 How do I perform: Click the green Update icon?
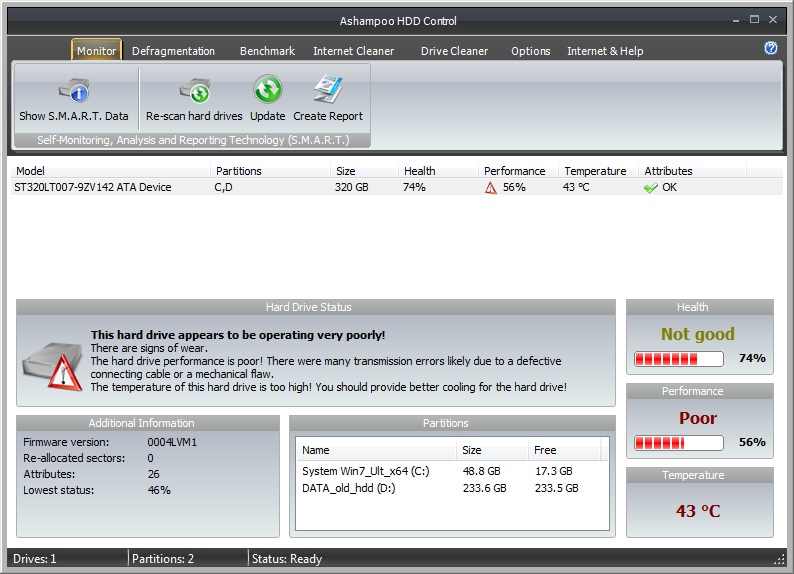pyautogui.click(x=267, y=90)
